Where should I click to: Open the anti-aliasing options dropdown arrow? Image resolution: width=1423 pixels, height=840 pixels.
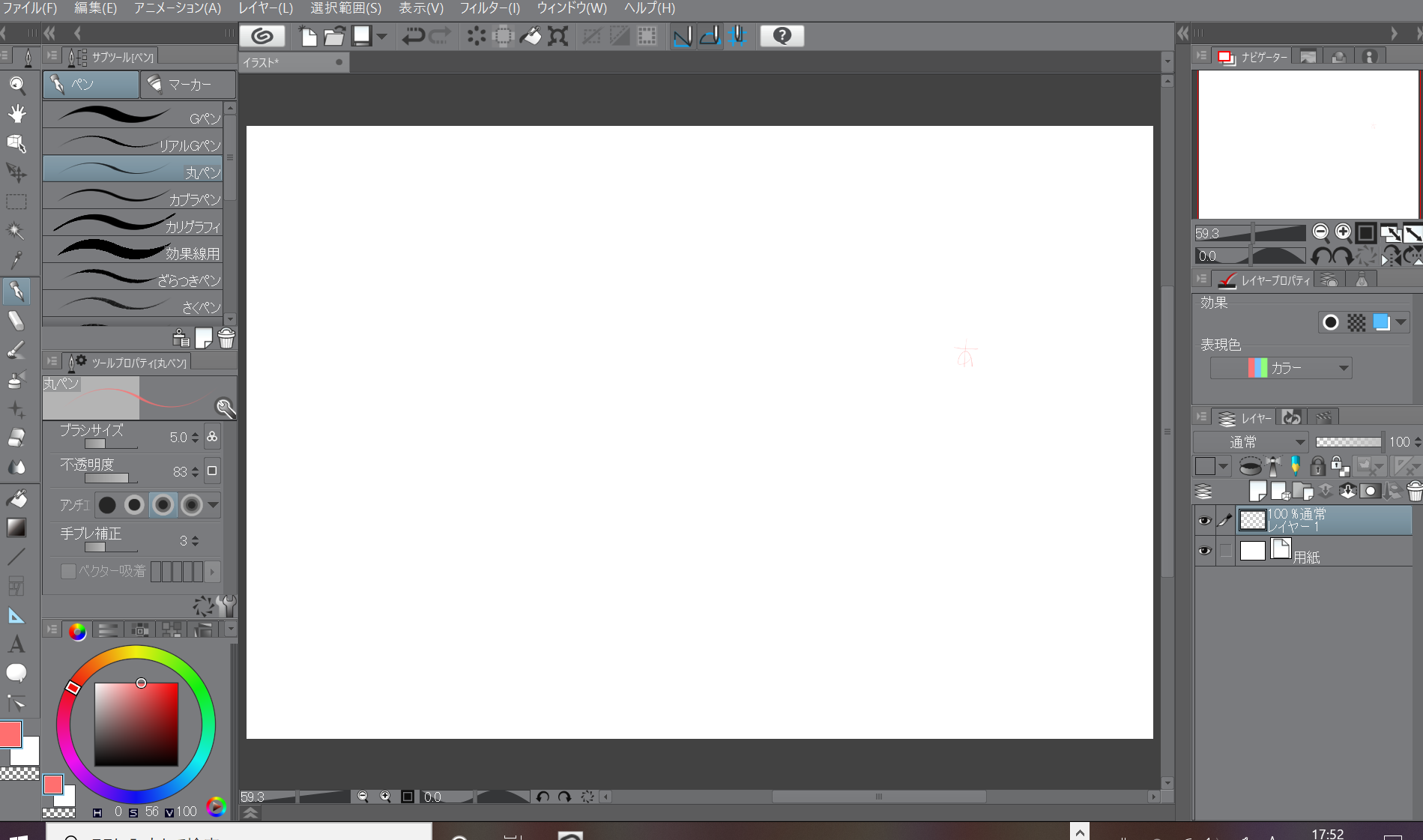coord(214,505)
